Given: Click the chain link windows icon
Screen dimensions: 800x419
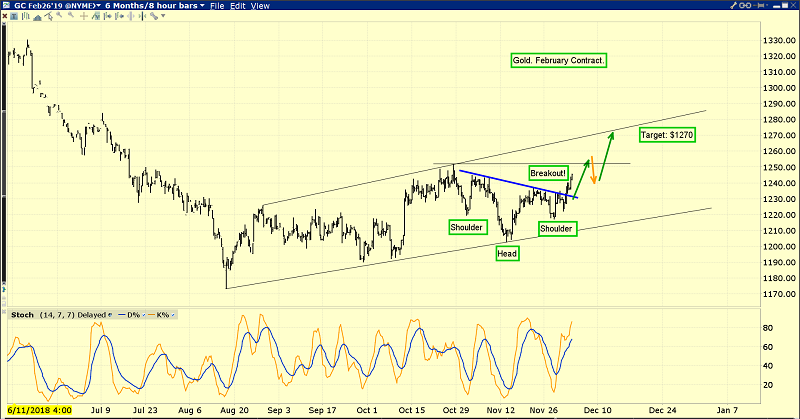Looking at the screenshot, I should click(x=745, y=5).
